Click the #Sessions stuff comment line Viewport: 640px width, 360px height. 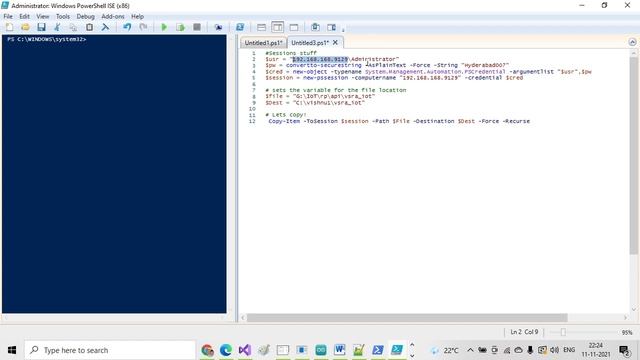coord(291,53)
